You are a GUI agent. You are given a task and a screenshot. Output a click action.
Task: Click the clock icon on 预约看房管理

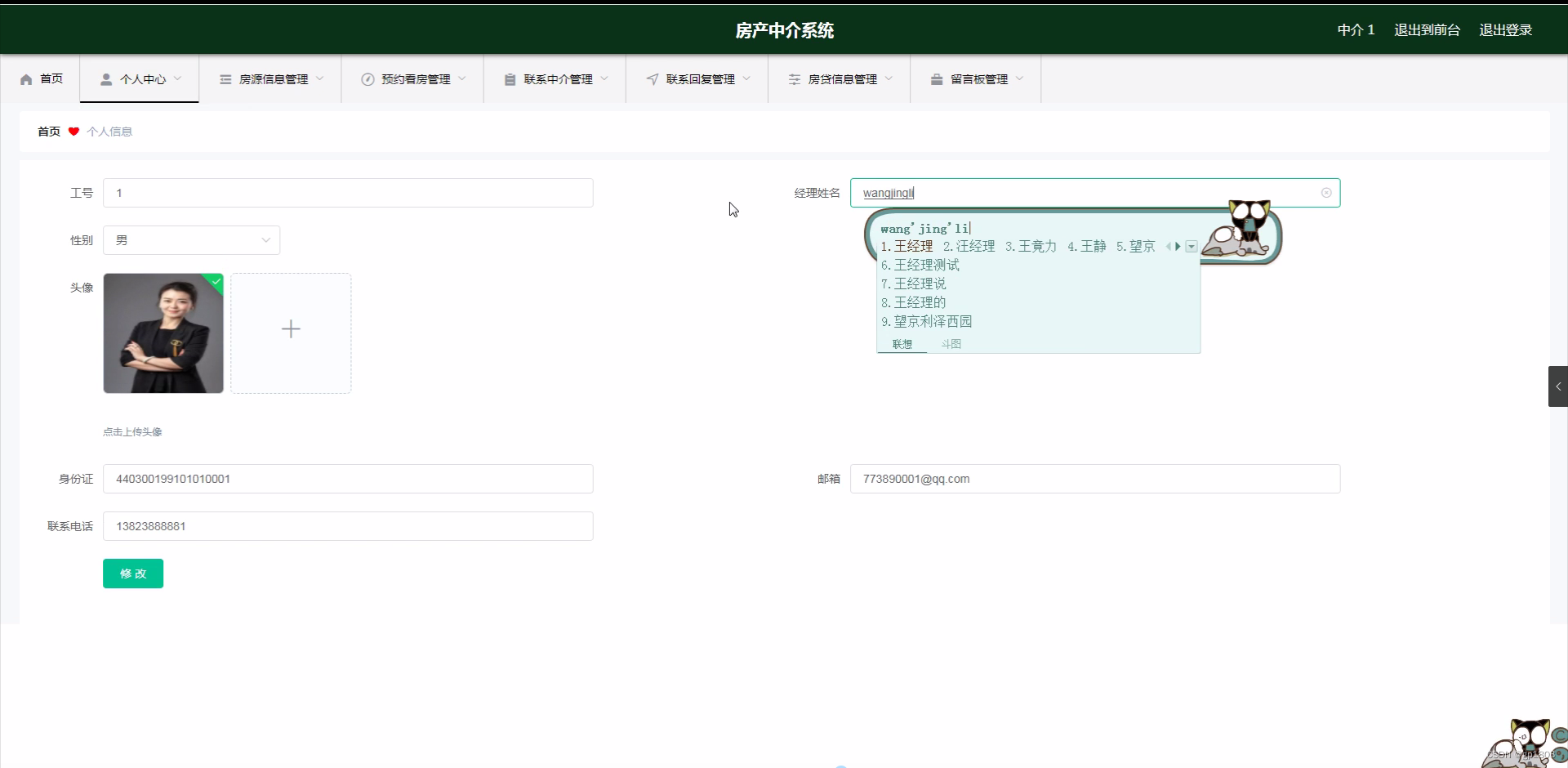(367, 78)
